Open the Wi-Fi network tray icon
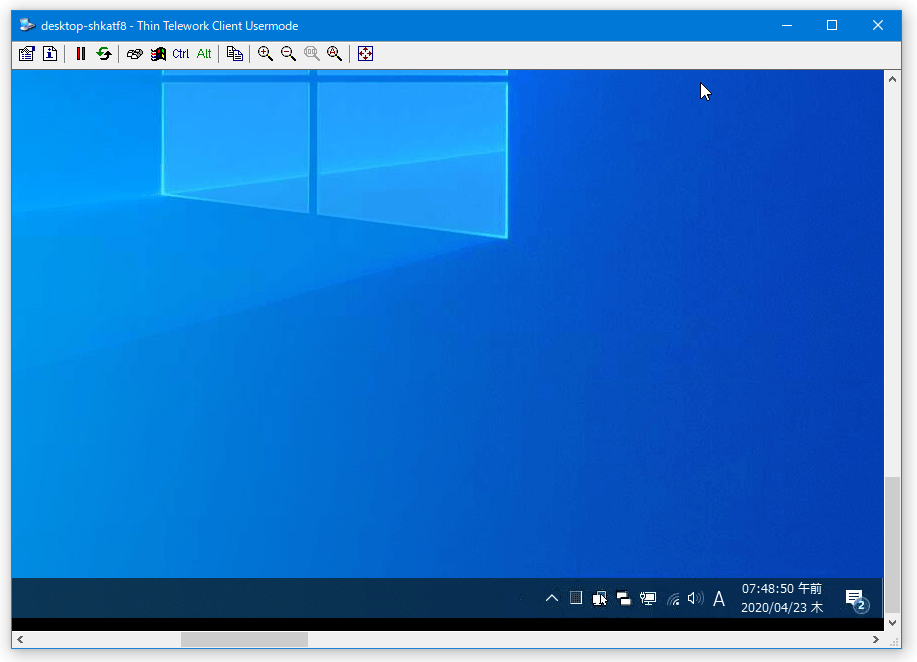Screen dimensions: 917x662 (673, 598)
